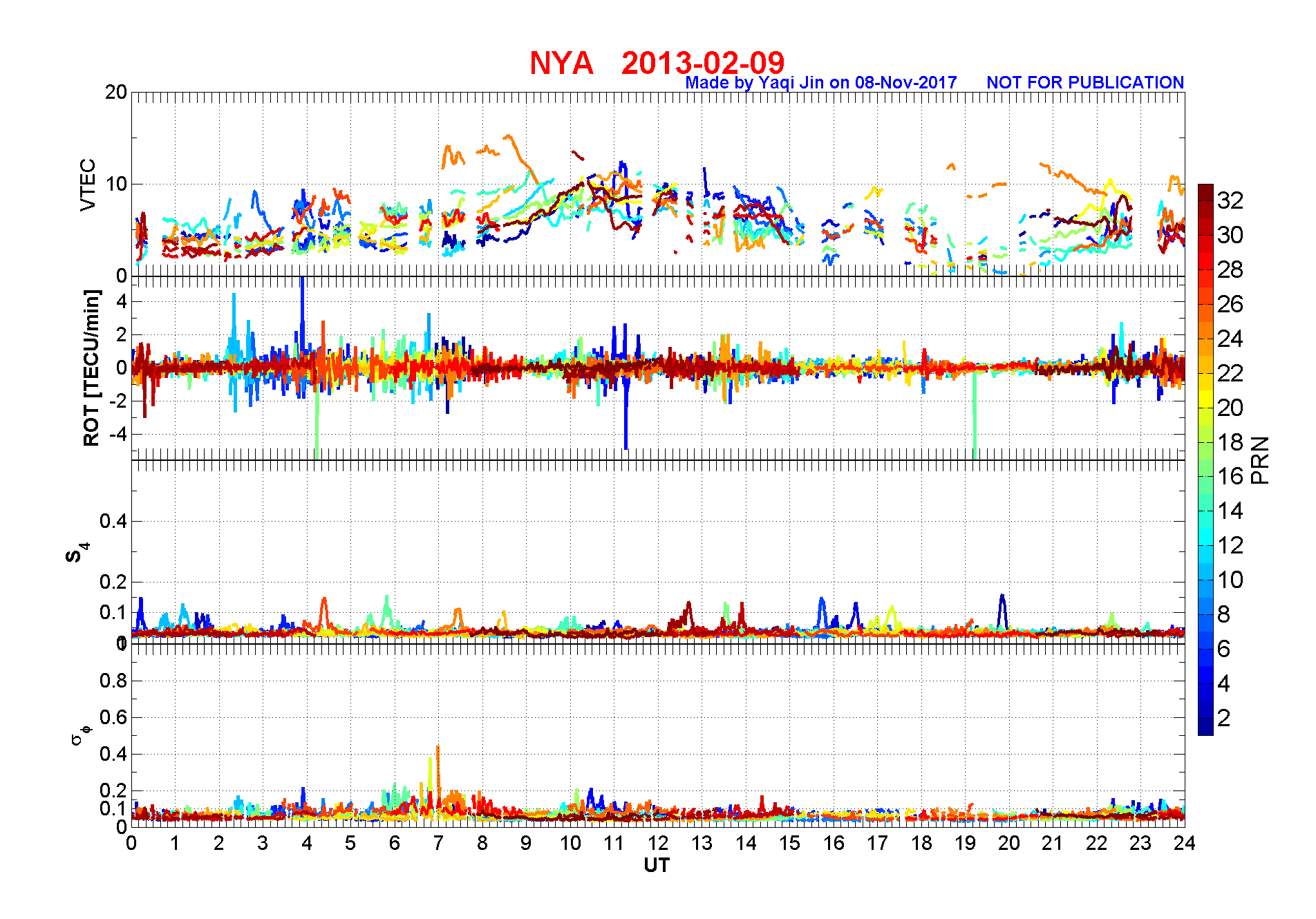Select the UT axis hour "23" tick label
Screen dimensions: 1316x919
(x=1140, y=843)
